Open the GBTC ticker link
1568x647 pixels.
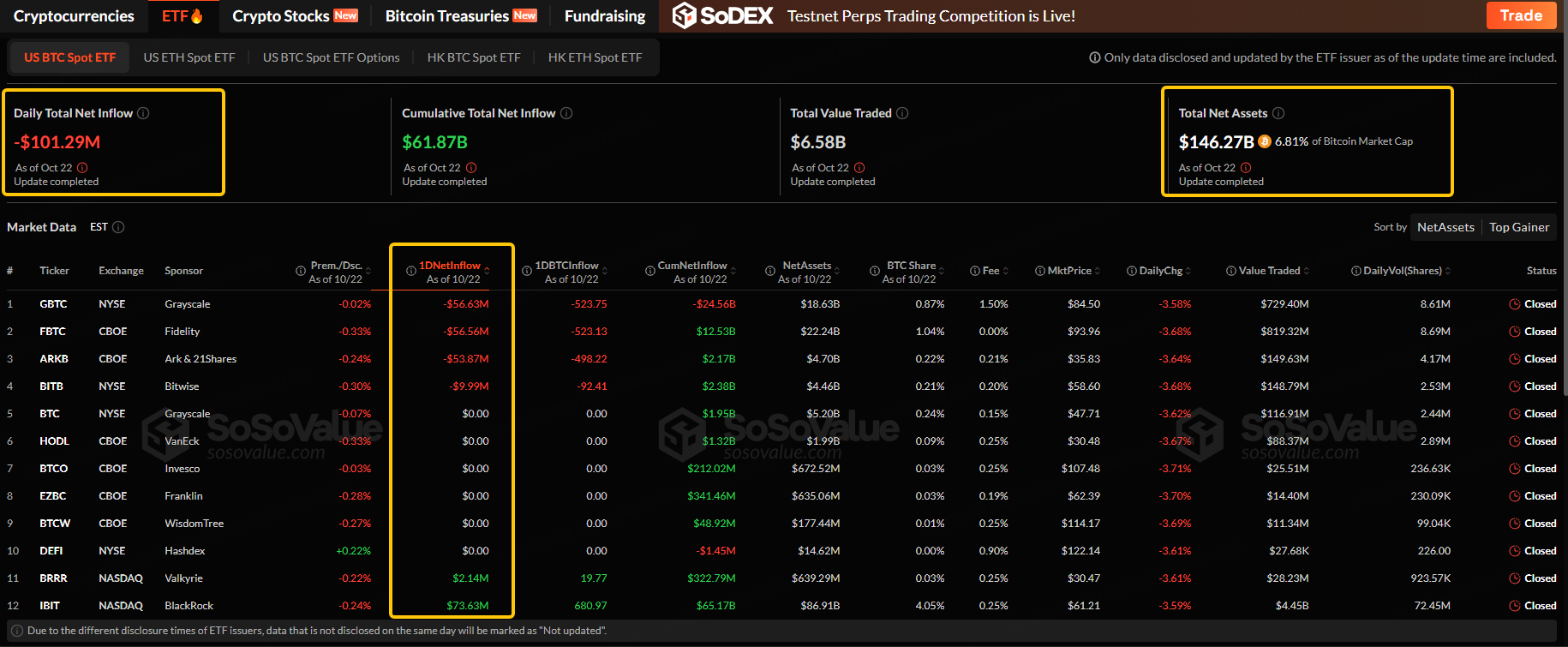(53, 304)
